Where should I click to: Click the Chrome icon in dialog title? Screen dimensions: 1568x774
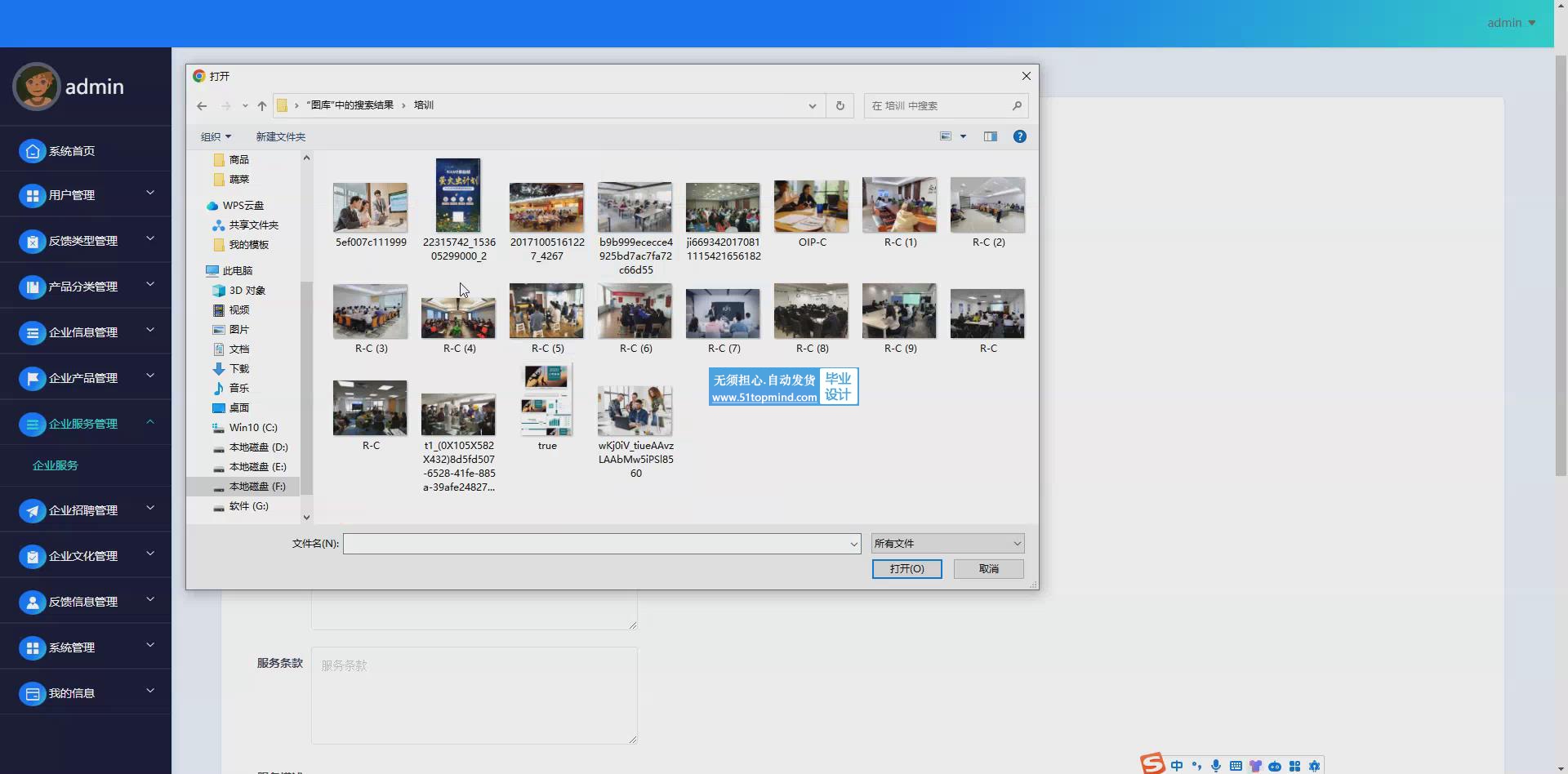pos(199,76)
